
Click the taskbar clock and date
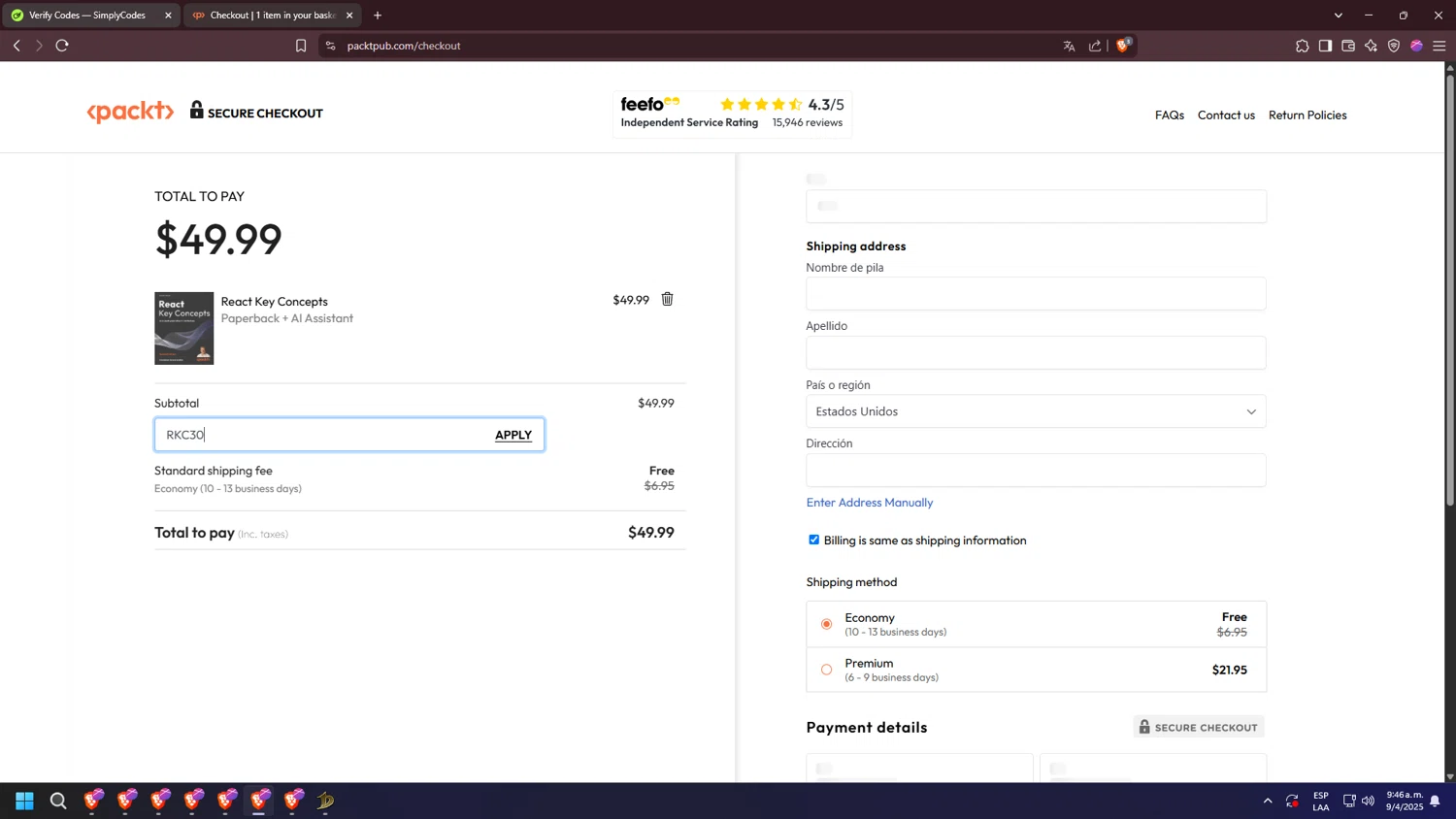1405,801
